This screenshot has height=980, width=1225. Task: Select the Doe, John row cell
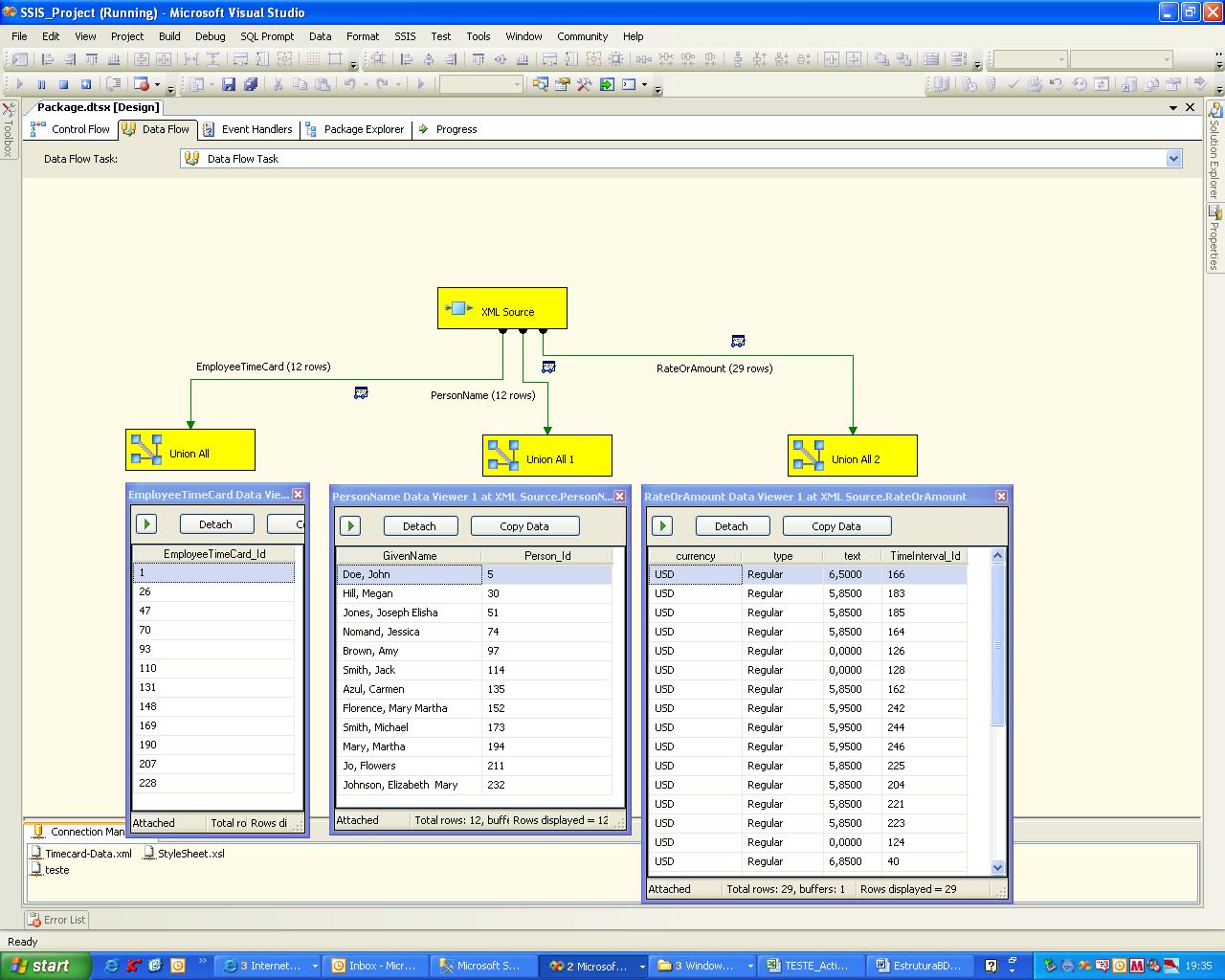(x=409, y=574)
